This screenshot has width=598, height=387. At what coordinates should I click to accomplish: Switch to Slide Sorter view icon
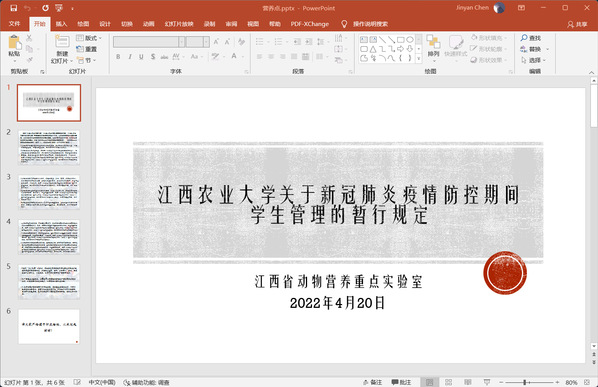[x=448, y=382]
